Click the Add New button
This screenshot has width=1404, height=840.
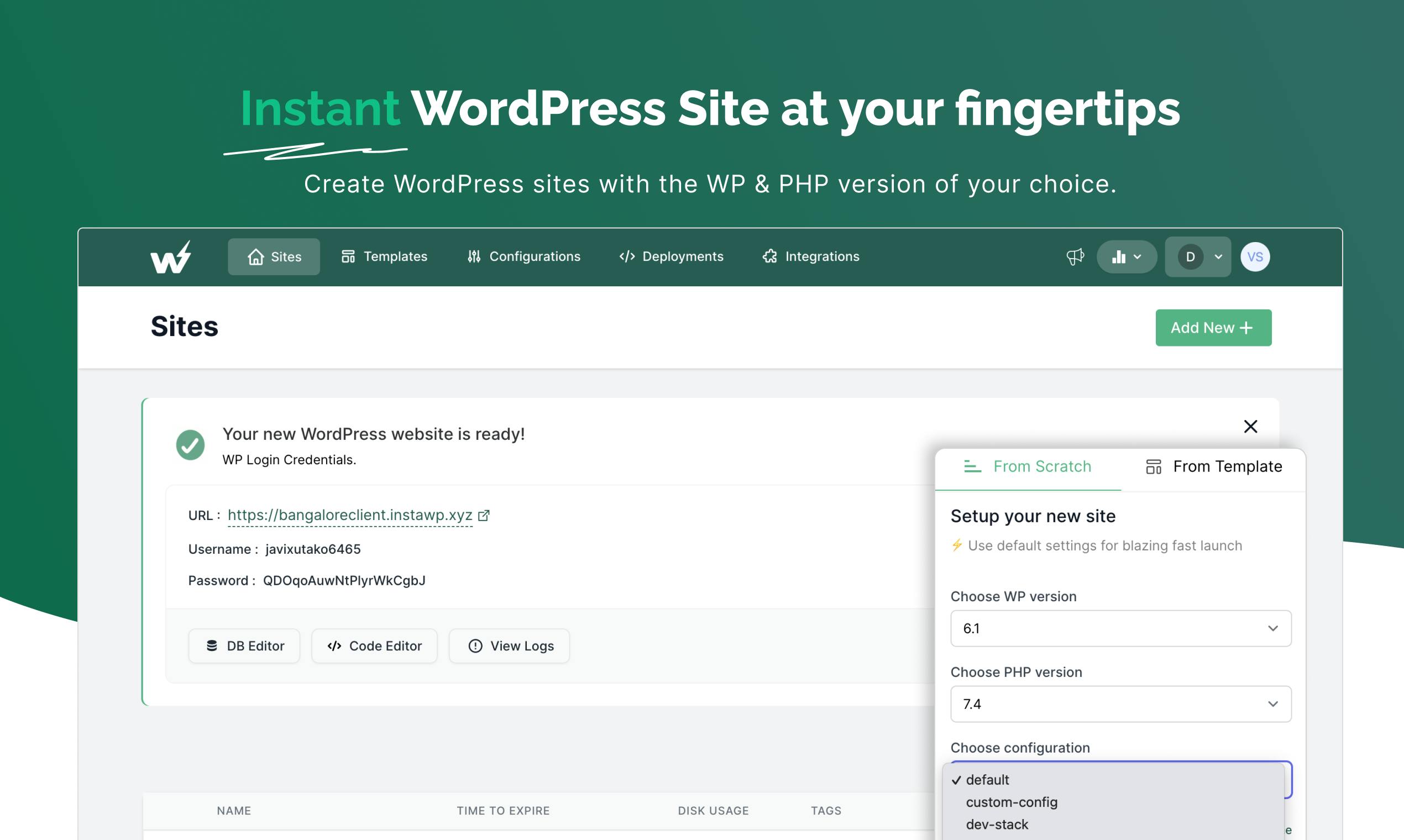pos(1214,328)
